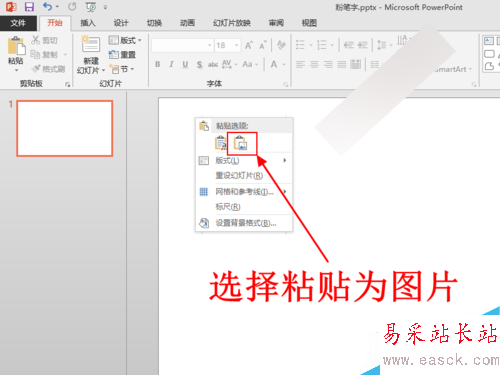Click the numbered list icon

[322, 45]
